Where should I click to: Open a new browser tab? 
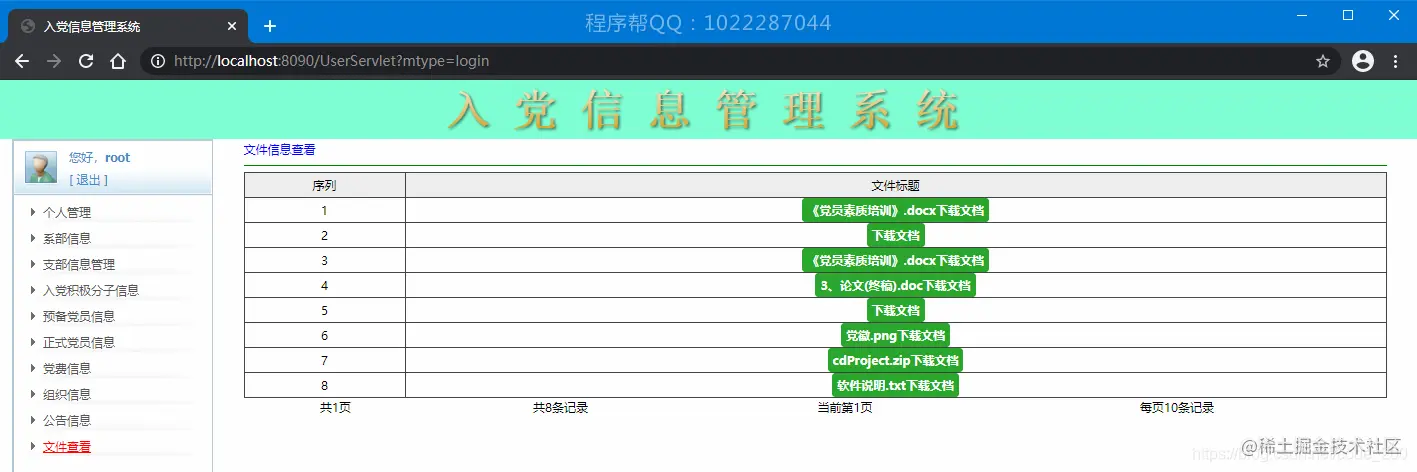(270, 26)
